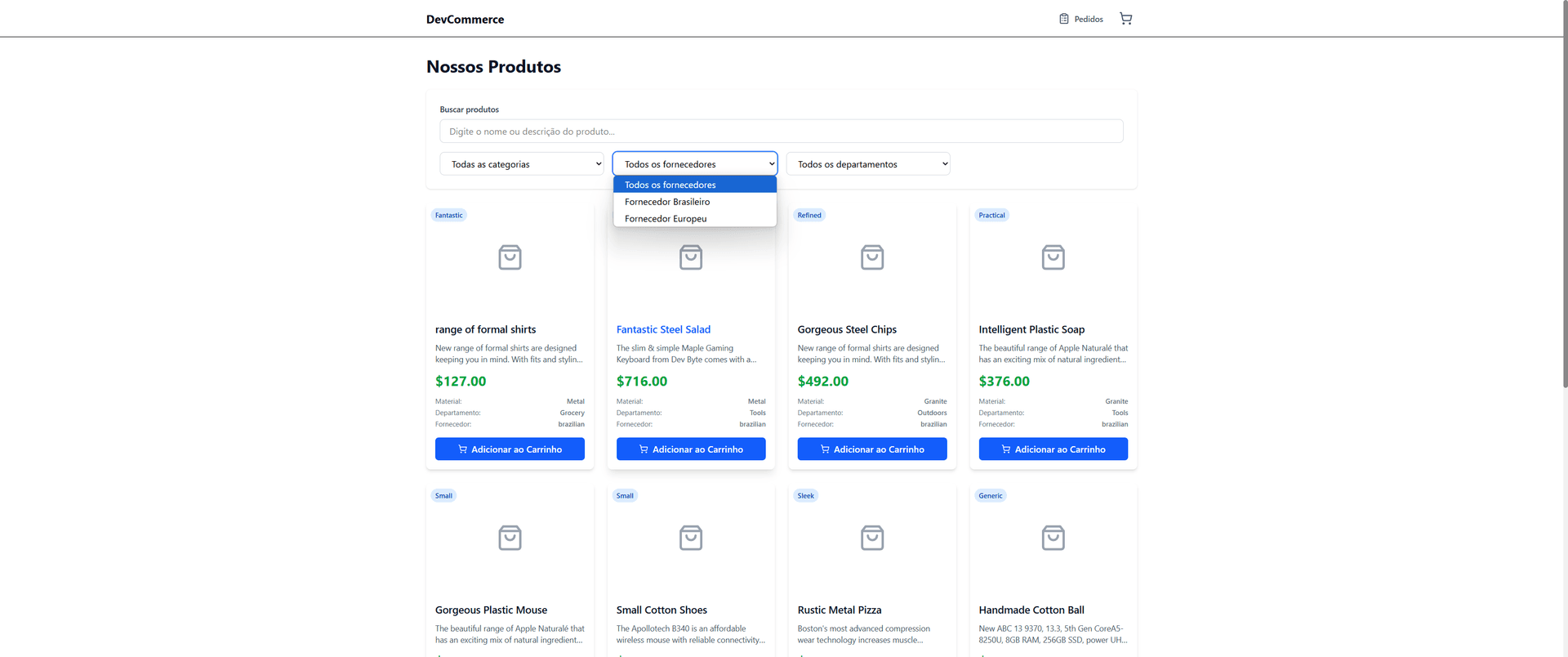1568x657 pixels.
Task: Click bag image of Intelligent Plastic Soap
Action: (x=1053, y=257)
